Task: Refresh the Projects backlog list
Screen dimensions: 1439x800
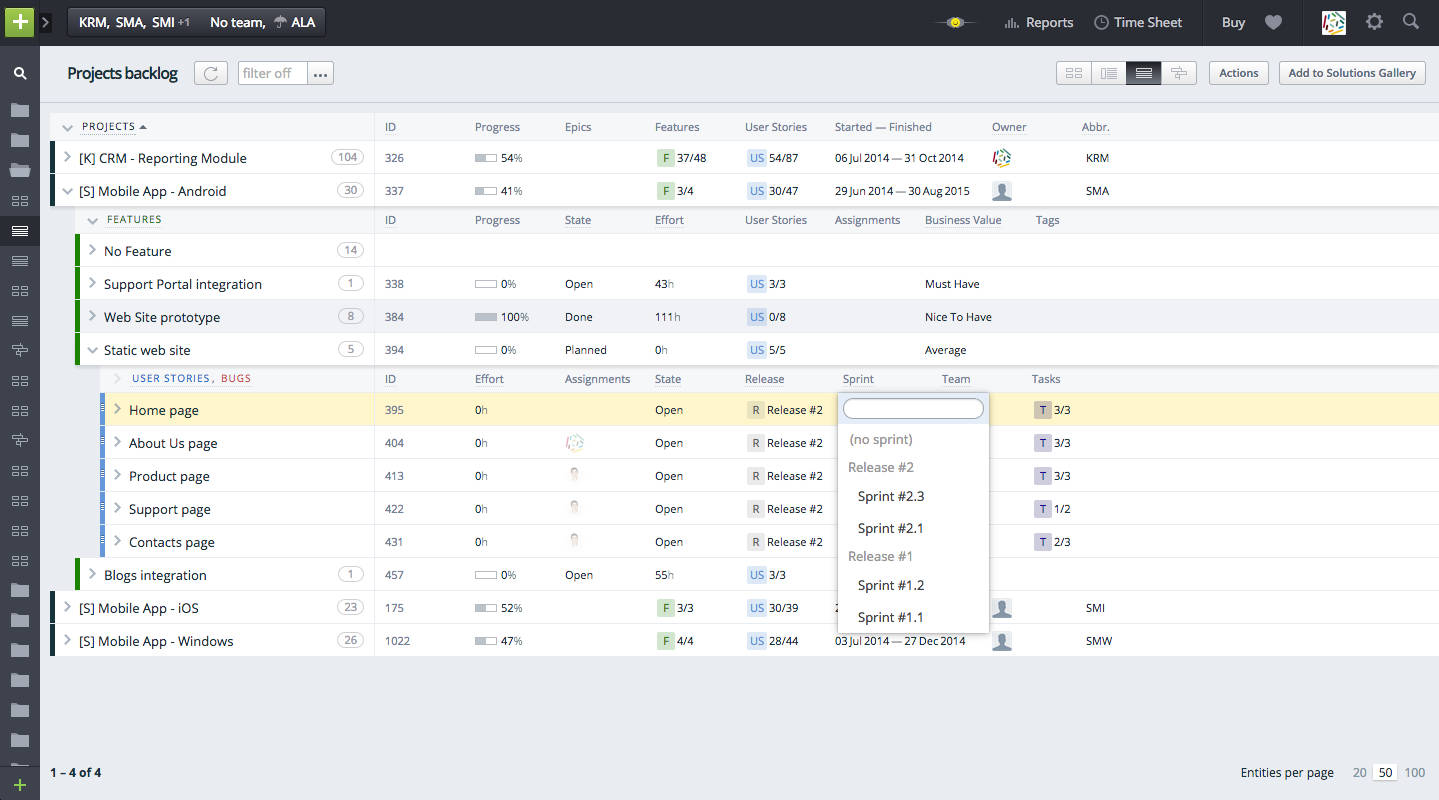Action: point(210,72)
